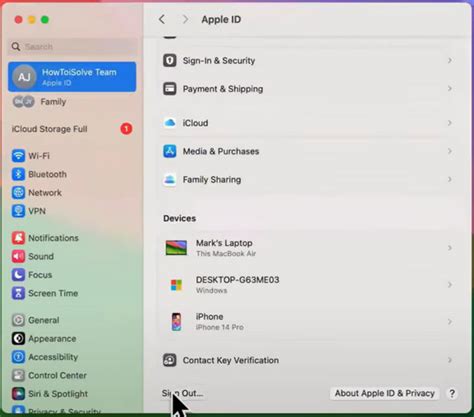Select the iPhone 14 Pro device image
474x417 pixels.
click(176, 322)
